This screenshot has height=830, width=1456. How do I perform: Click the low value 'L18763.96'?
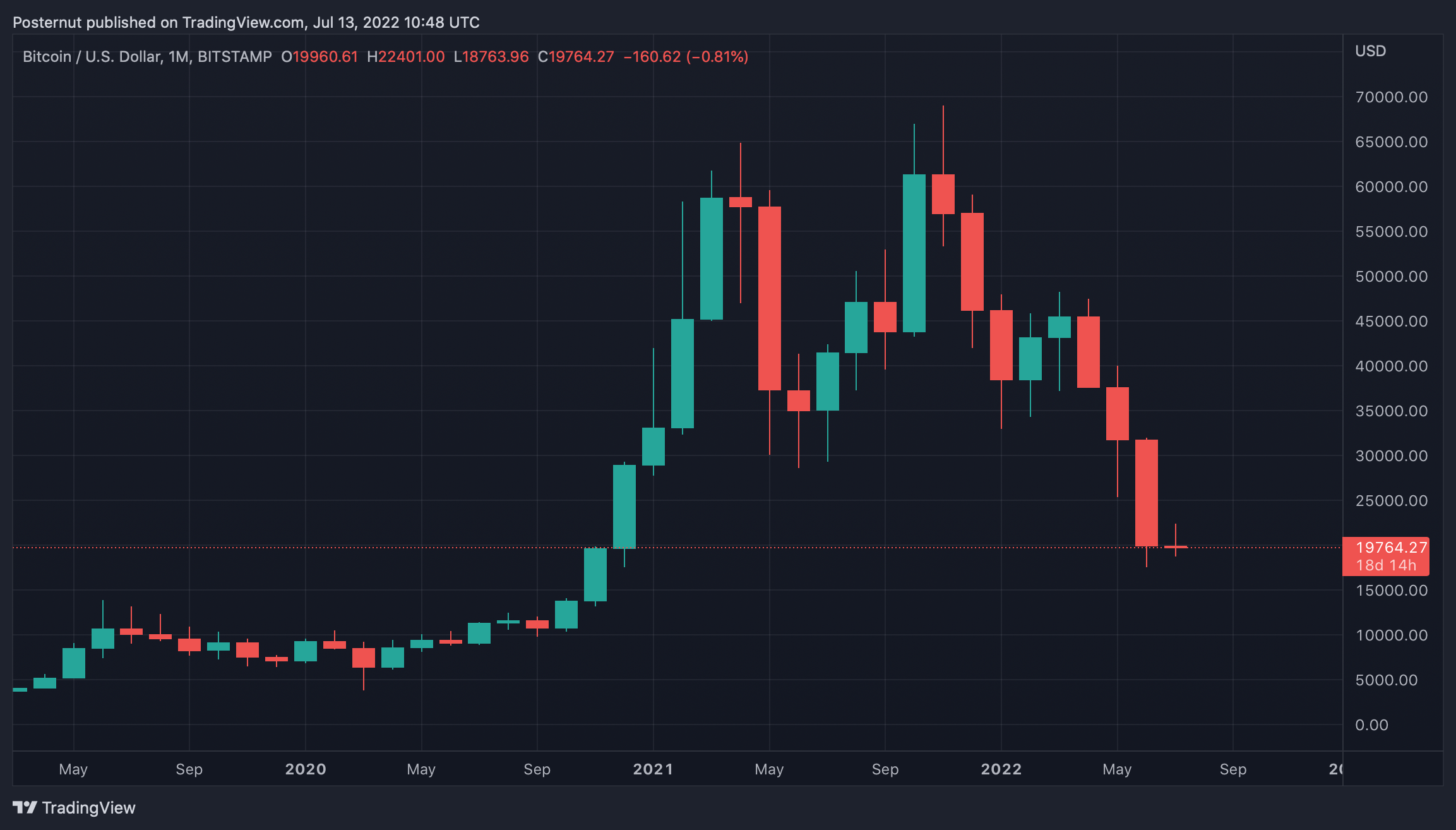491,57
